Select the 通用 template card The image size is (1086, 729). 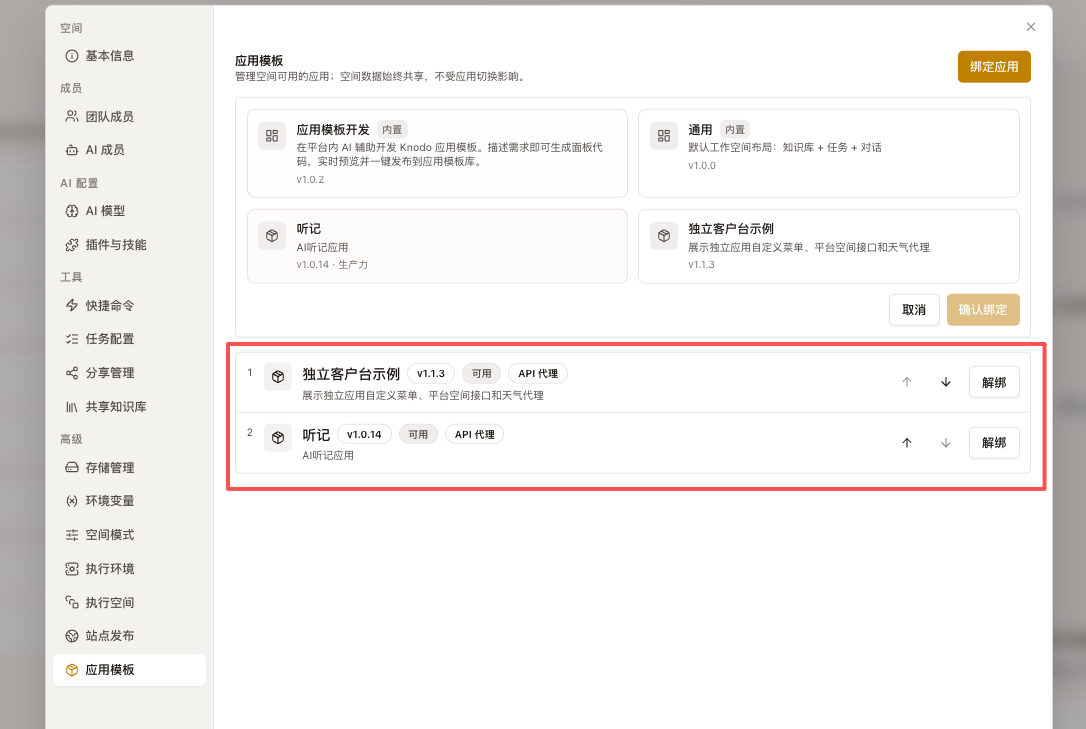click(828, 153)
